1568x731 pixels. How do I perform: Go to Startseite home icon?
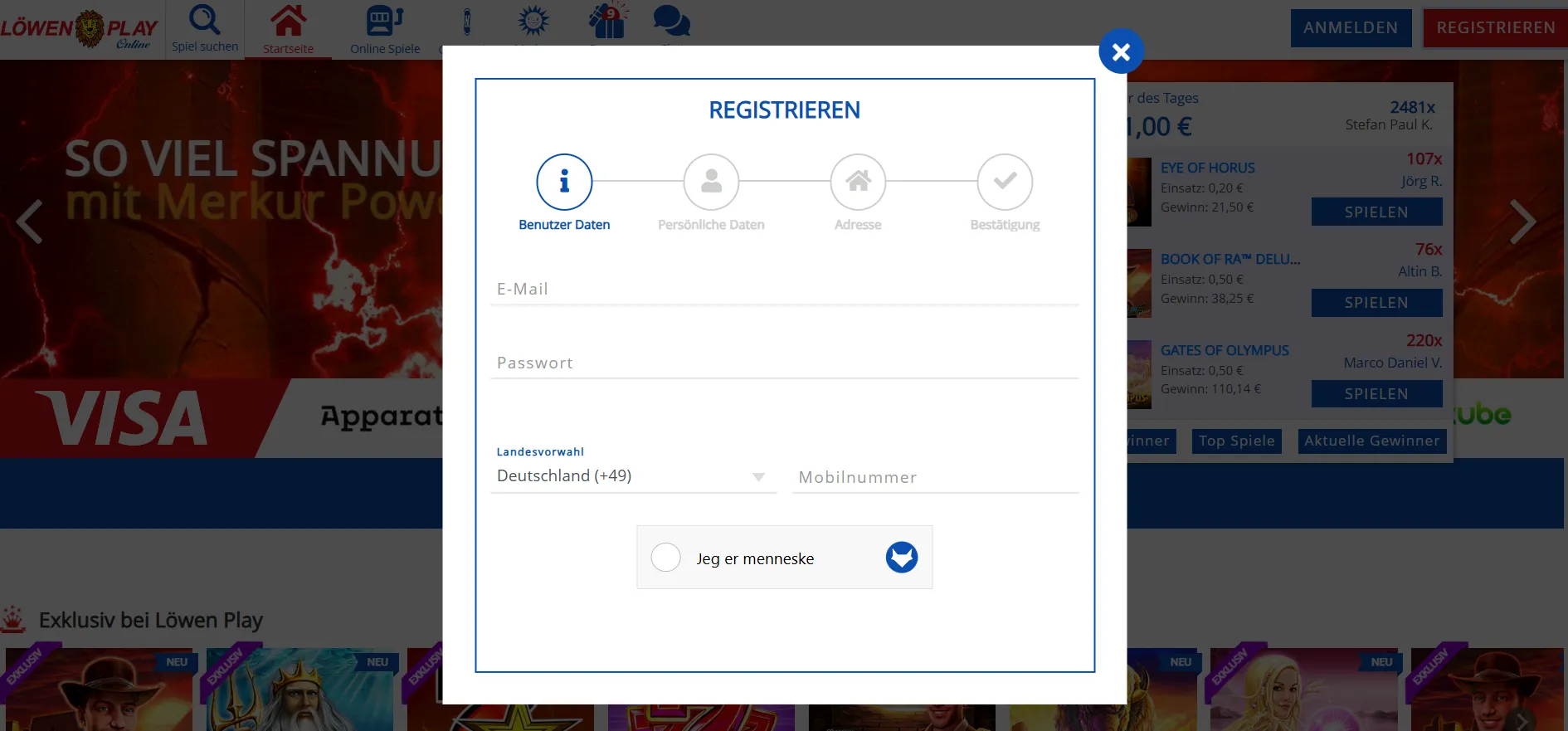pos(288,22)
